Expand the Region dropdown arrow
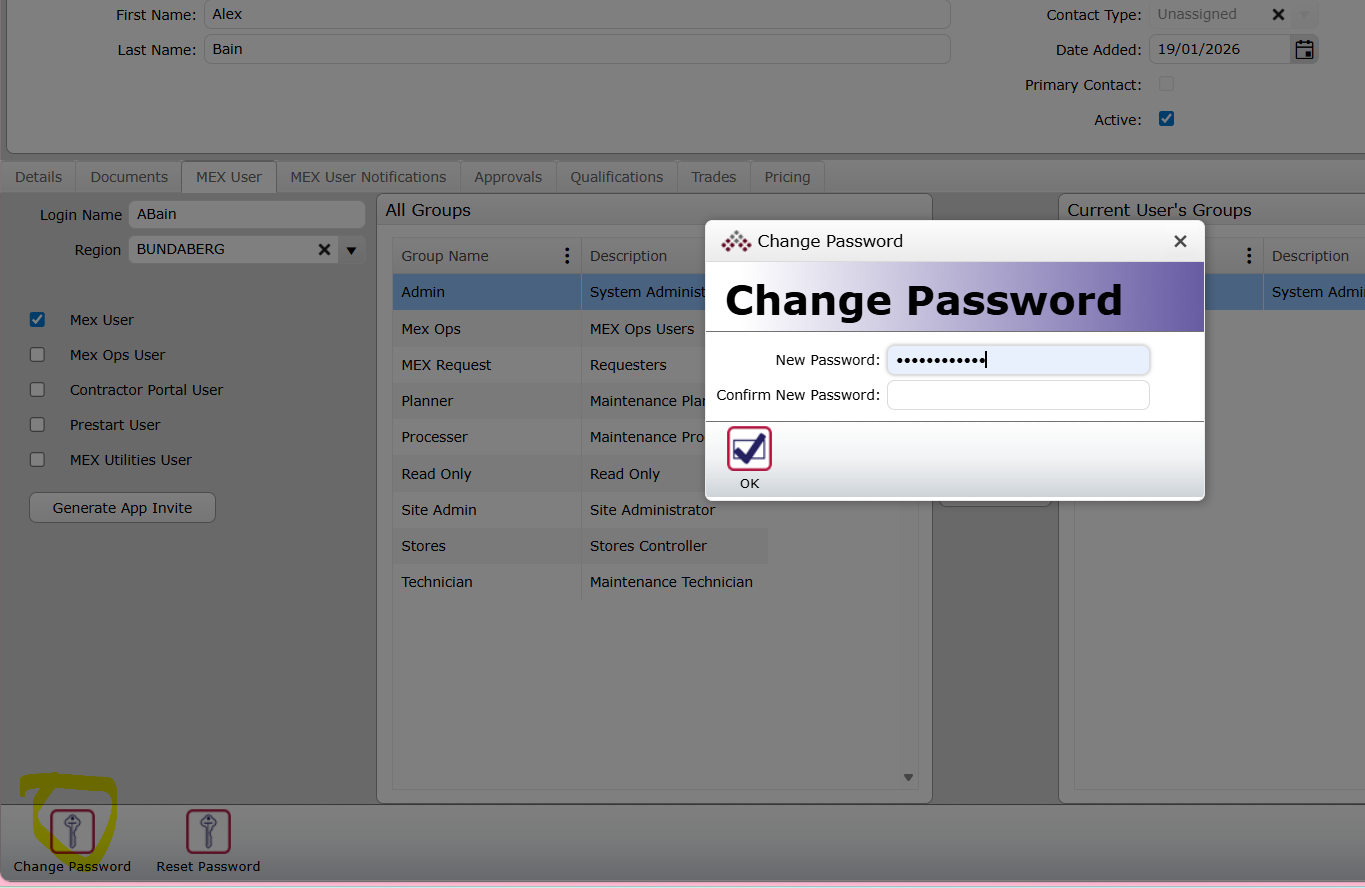Screen dimensions: 1365x888 [x=351, y=250]
